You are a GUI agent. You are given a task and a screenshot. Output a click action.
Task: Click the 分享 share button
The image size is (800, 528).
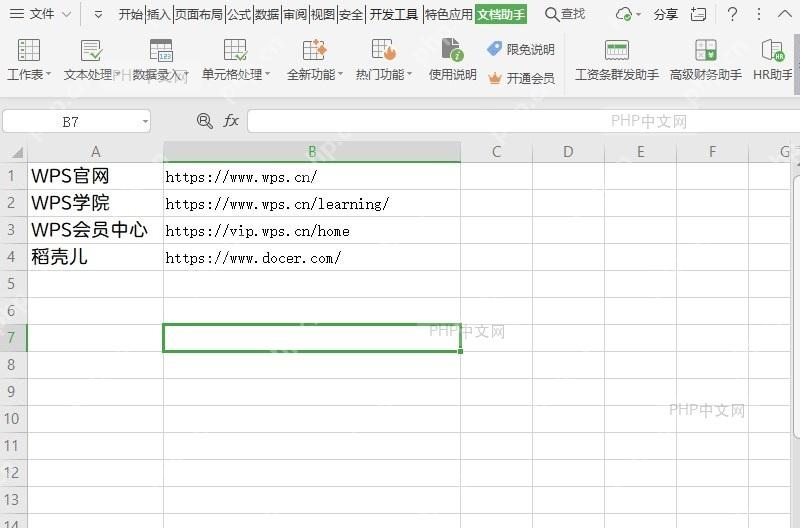(665, 14)
